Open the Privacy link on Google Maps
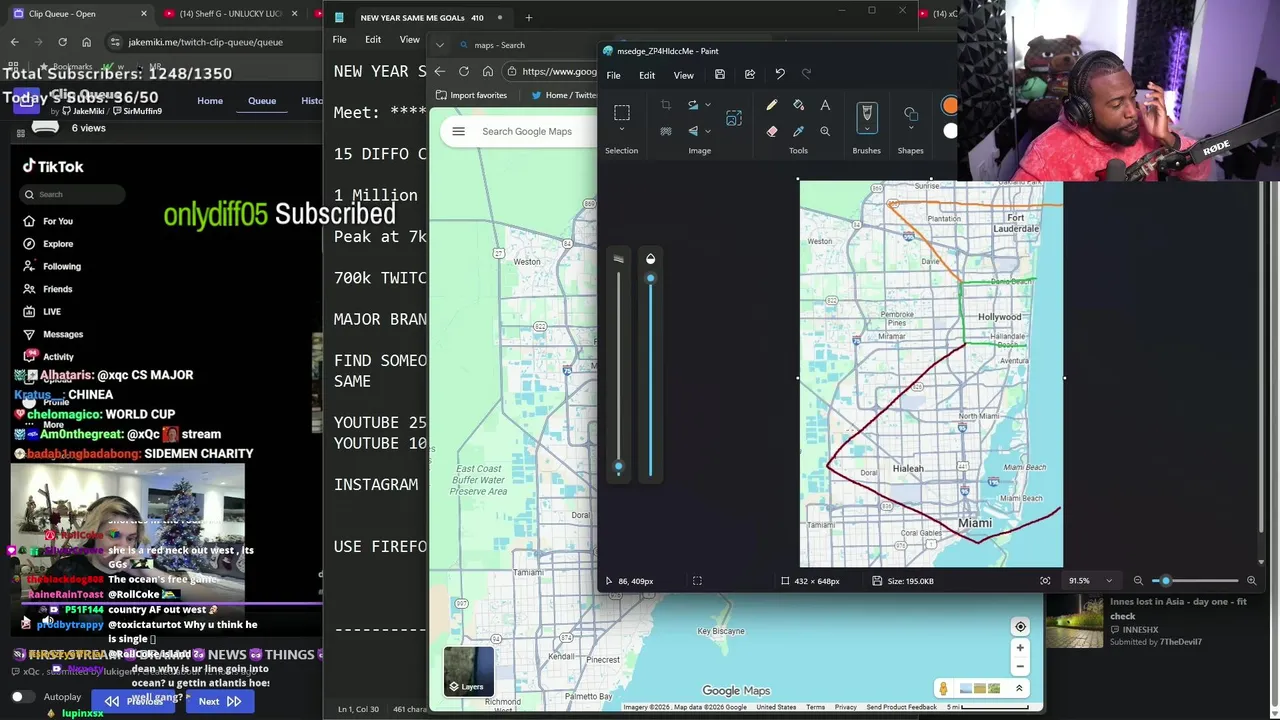Viewport: 1280px width, 720px height. (846, 707)
